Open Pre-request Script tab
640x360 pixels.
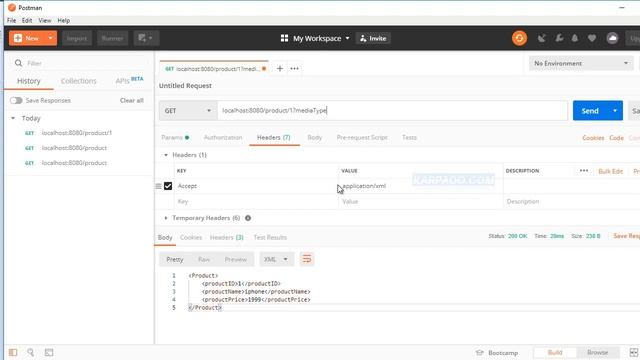(362, 138)
